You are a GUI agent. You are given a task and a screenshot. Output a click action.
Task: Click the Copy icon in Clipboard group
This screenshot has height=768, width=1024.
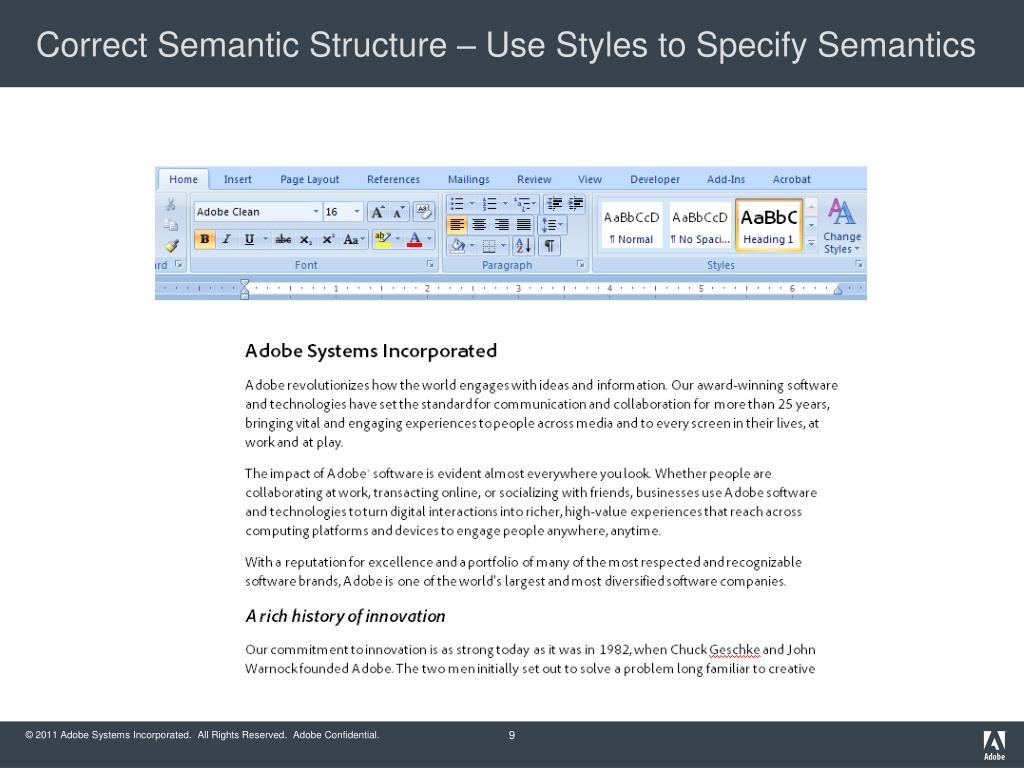coord(170,225)
